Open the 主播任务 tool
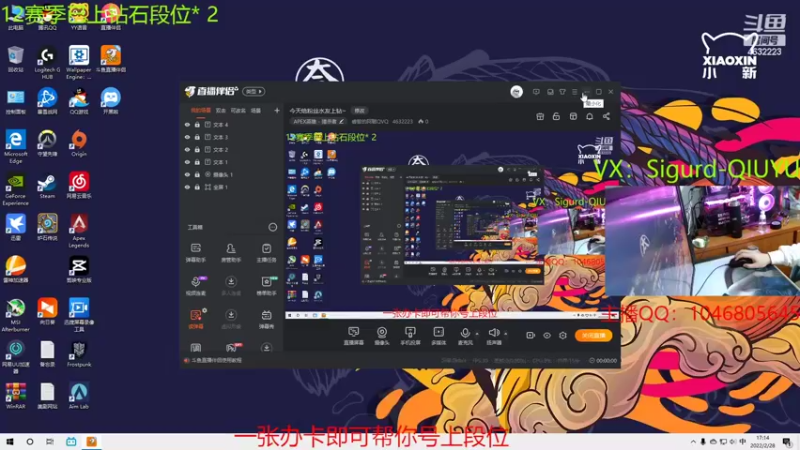Screen dimensions: 800x450 [266, 253]
